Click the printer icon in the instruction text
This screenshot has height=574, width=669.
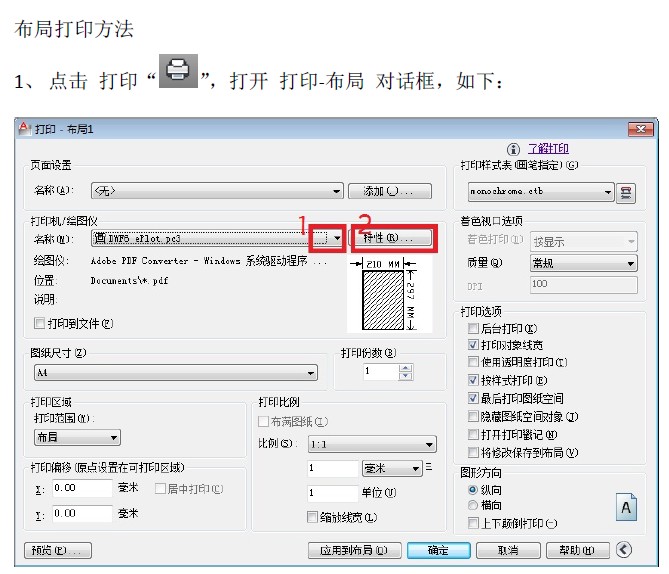[x=178, y=71]
